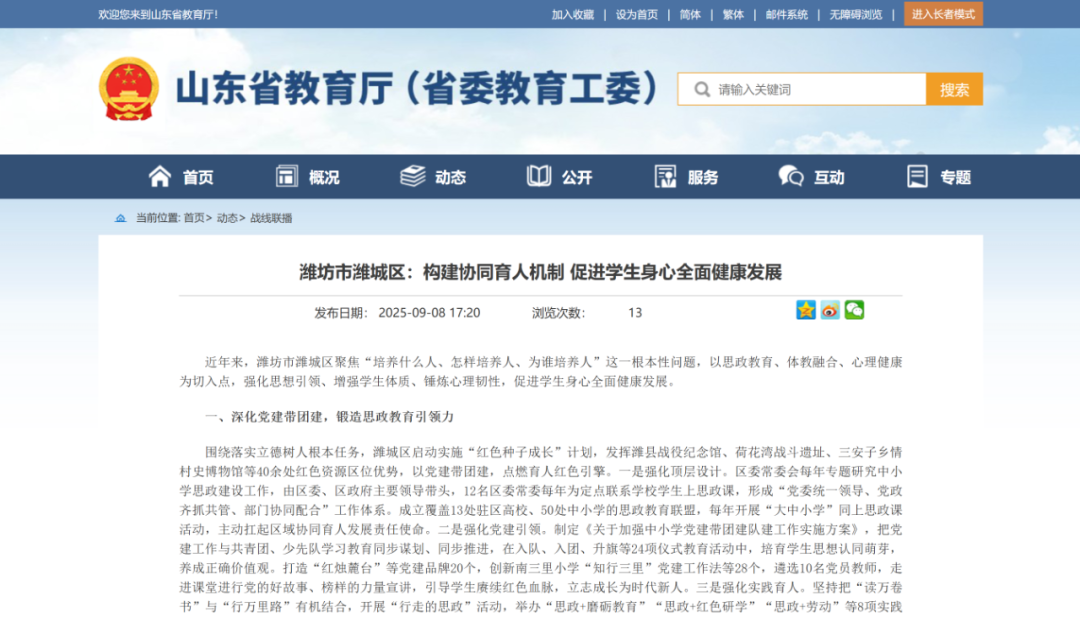Share article to Weibo icon
Image resolution: width=1080 pixels, height=618 pixels.
click(x=830, y=310)
